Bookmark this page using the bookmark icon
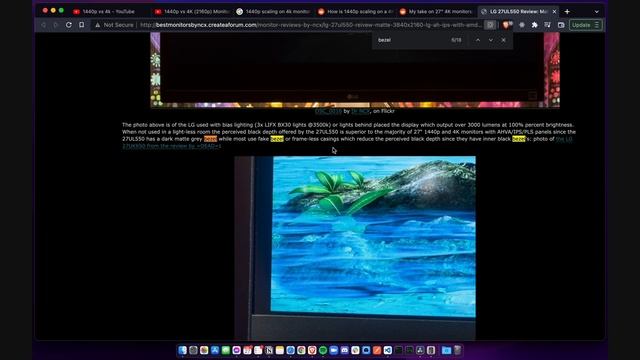The image size is (640, 360). [82, 25]
